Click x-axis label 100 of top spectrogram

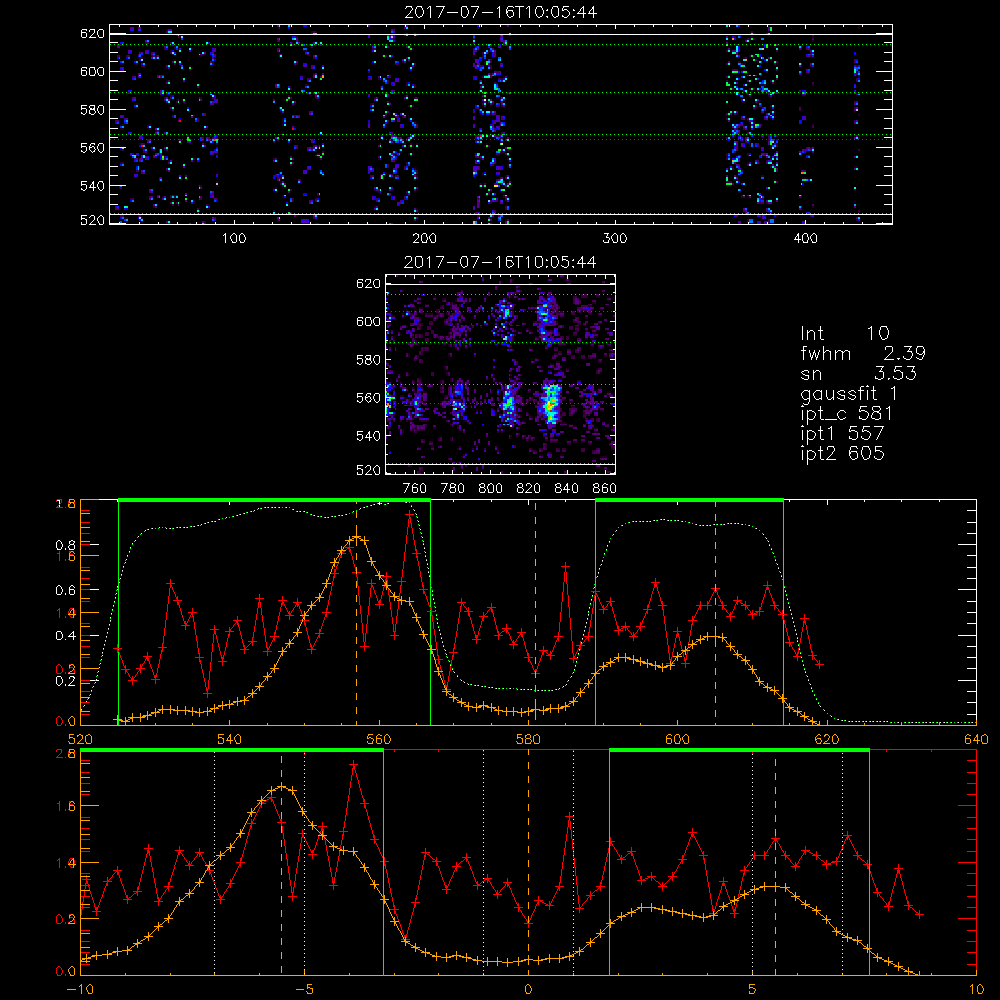point(234,239)
